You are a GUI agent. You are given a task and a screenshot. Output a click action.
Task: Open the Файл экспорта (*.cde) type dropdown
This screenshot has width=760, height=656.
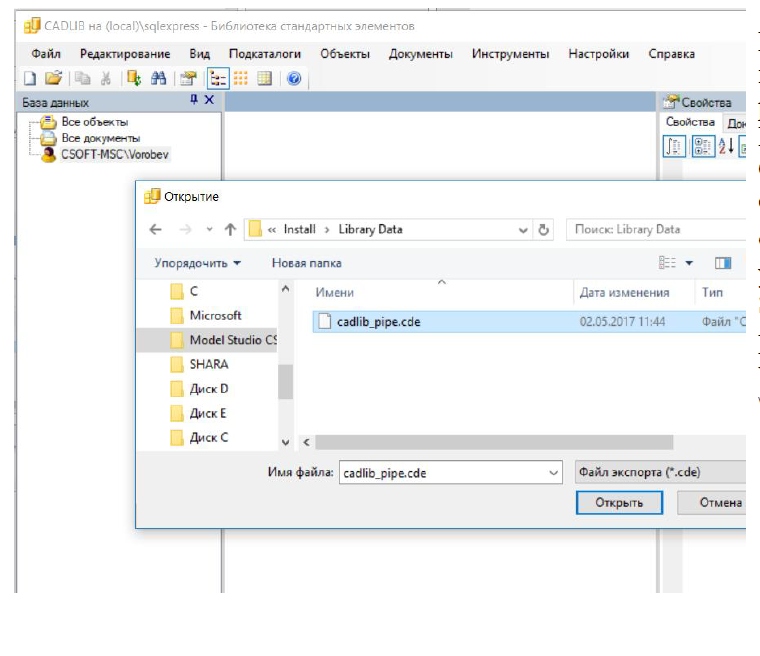pyautogui.click(x=660, y=472)
